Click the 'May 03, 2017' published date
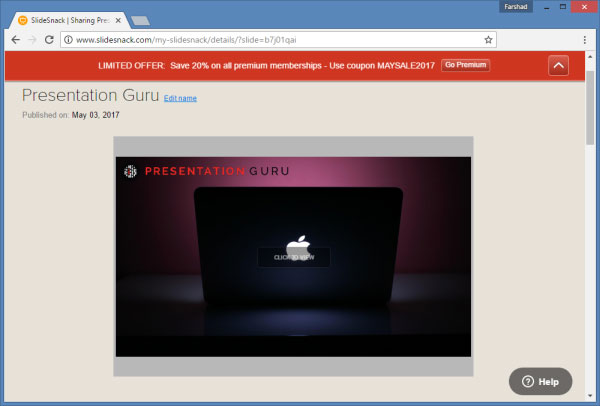Viewport: 600px width, 406px height. point(96,115)
